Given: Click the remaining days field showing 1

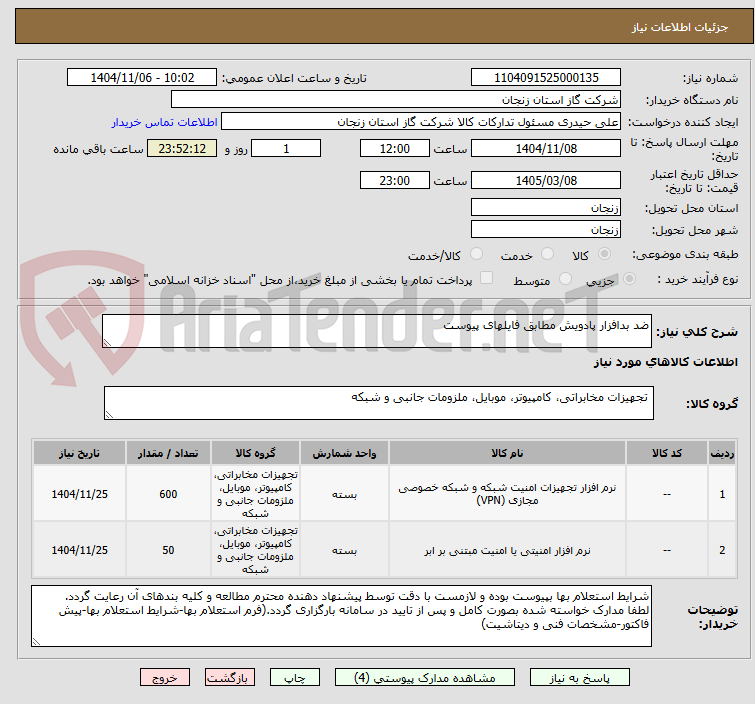Looking at the screenshot, I should click(286, 148).
